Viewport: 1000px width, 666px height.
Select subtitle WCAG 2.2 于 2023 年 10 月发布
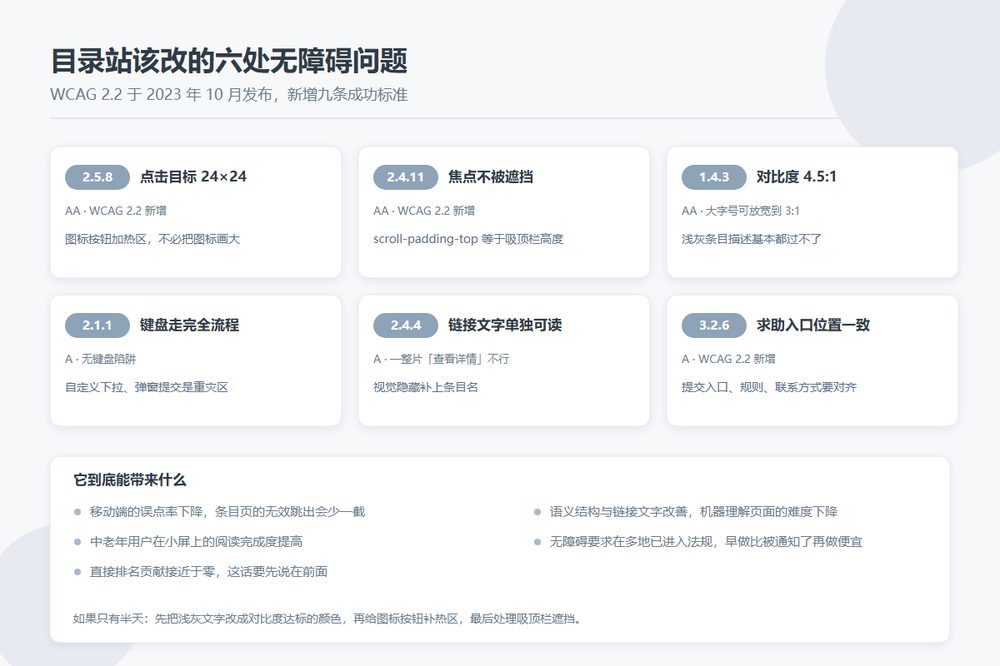click(x=161, y=94)
